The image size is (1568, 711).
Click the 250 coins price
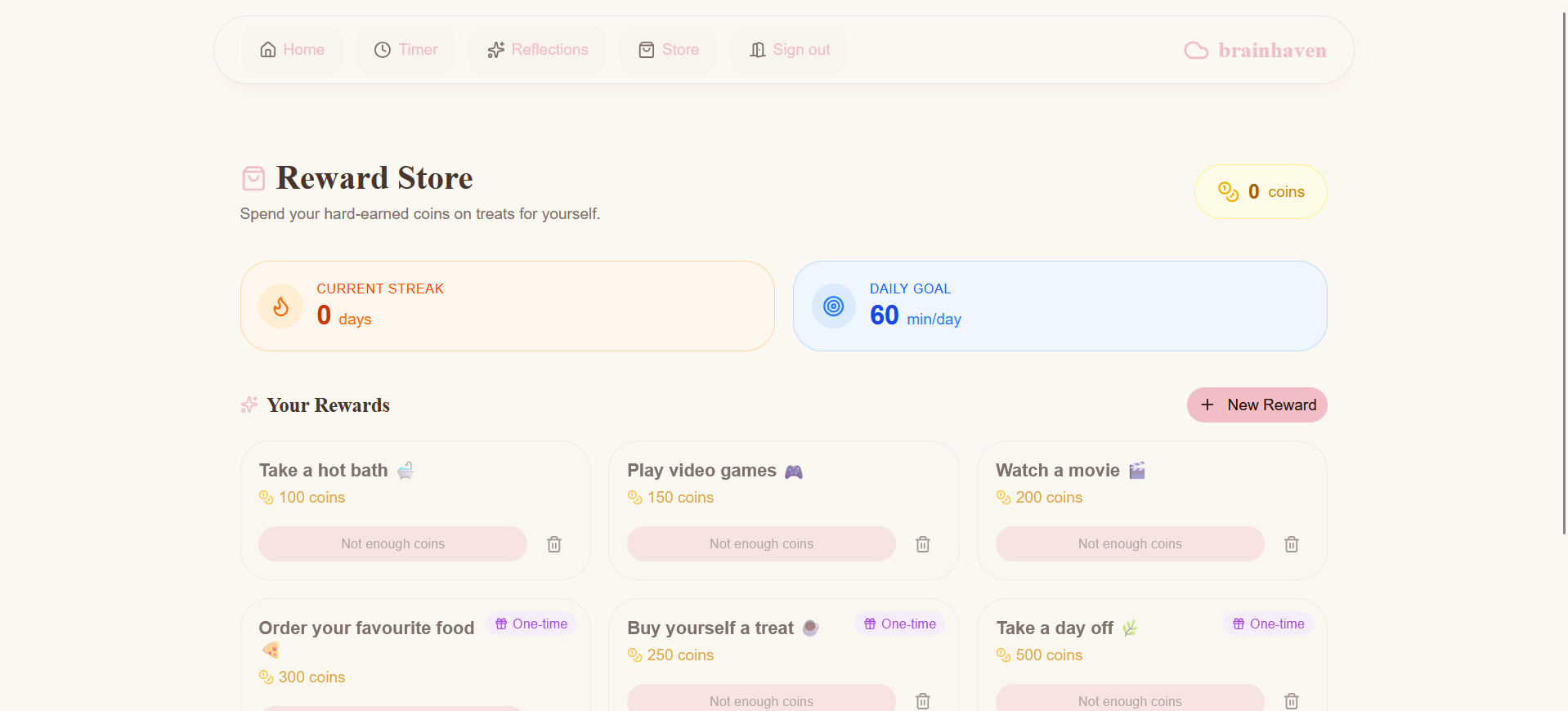(x=680, y=655)
